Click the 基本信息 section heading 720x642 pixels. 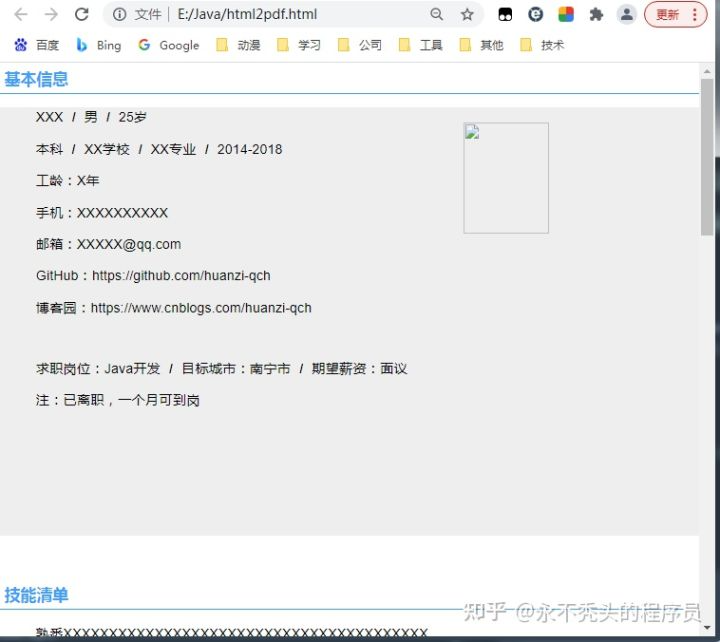tap(36, 79)
